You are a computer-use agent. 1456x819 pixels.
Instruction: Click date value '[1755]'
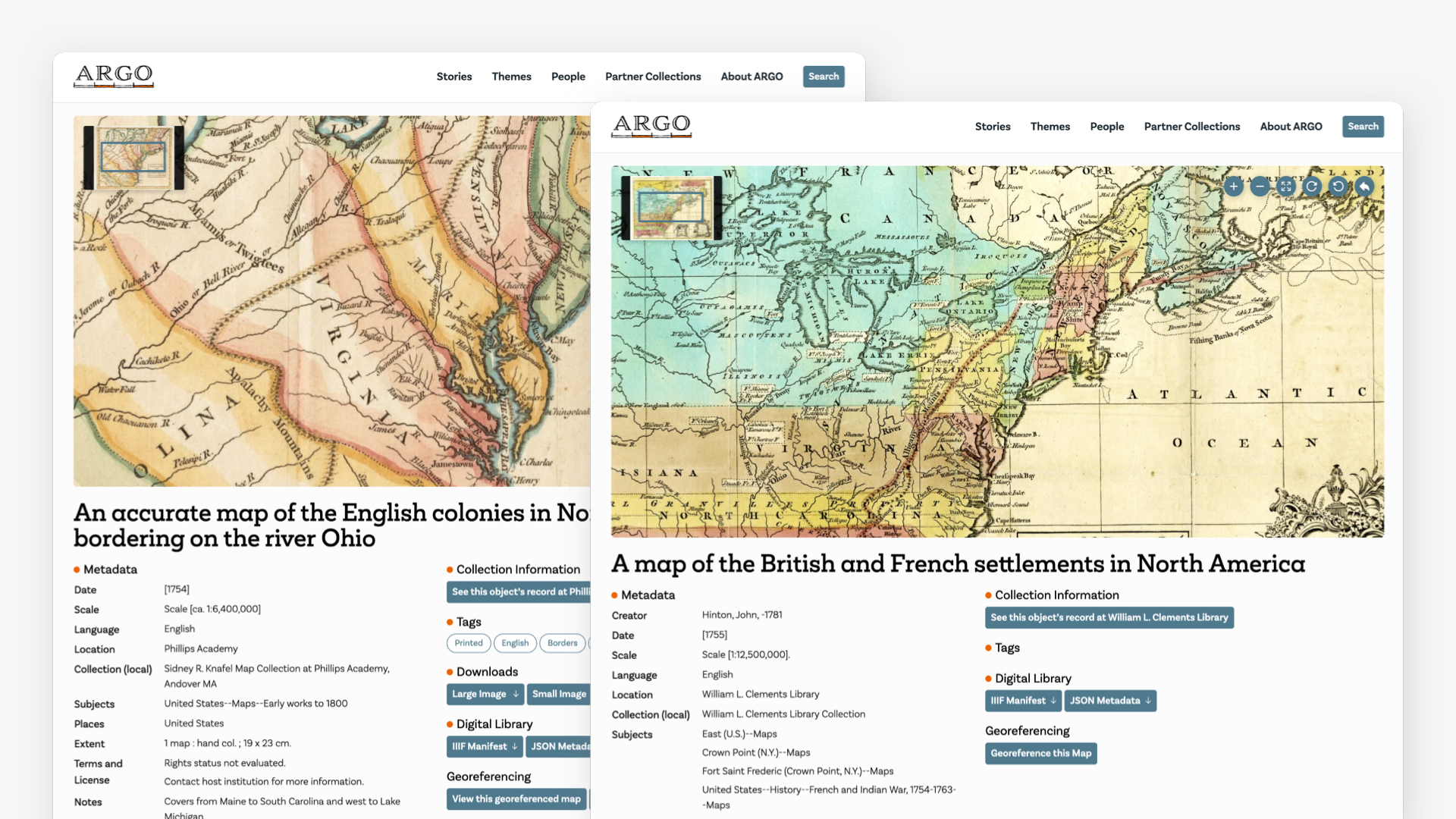pyautogui.click(x=714, y=635)
